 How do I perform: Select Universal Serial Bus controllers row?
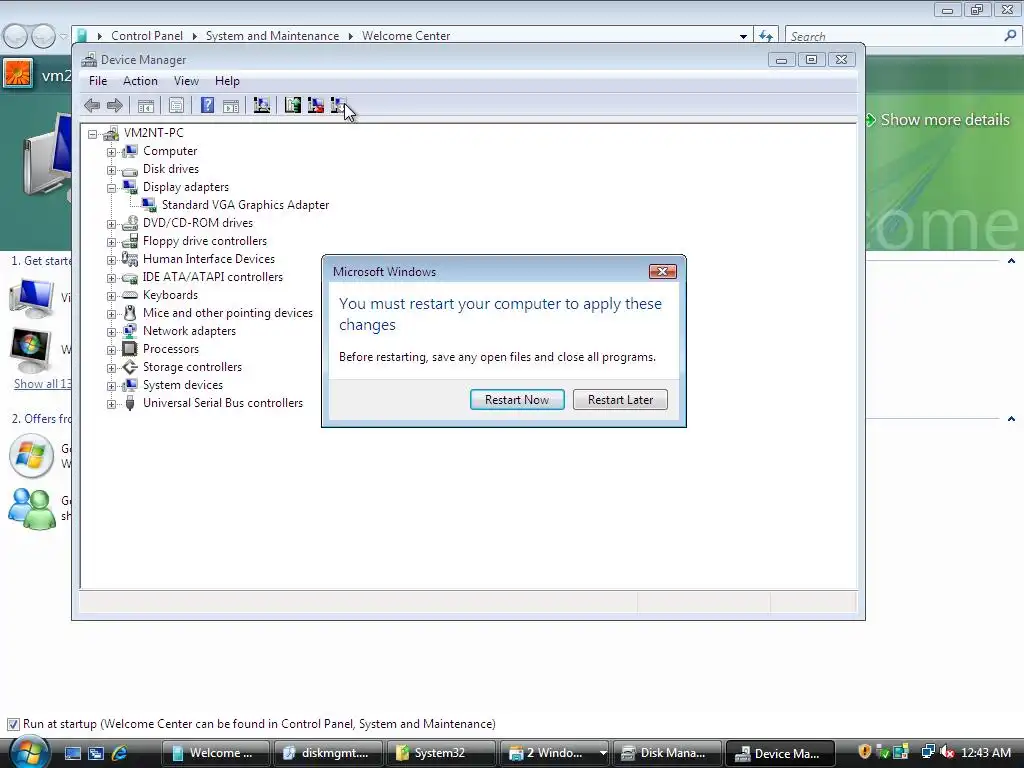point(223,403)
